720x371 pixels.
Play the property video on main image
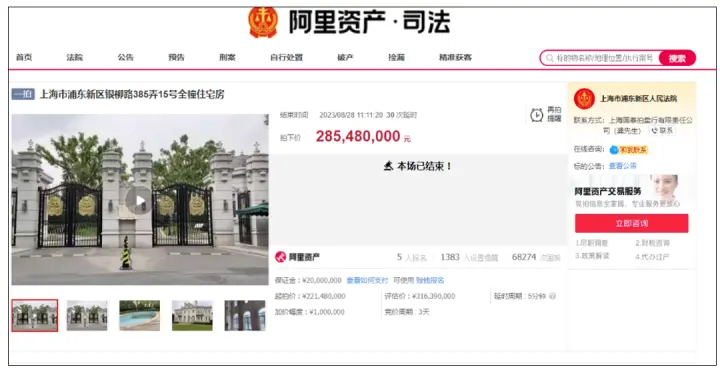(139, 200)
